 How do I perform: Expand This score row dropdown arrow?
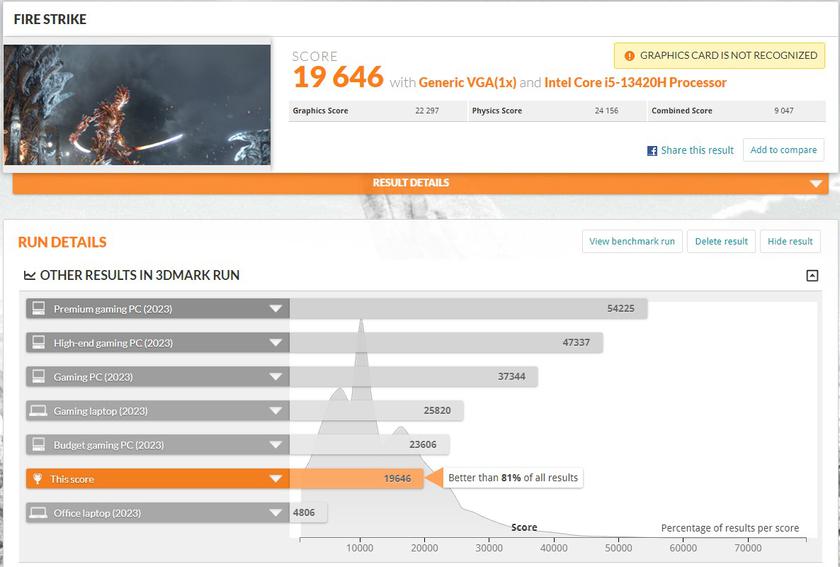pyautogui.click(x=275, y=479)
